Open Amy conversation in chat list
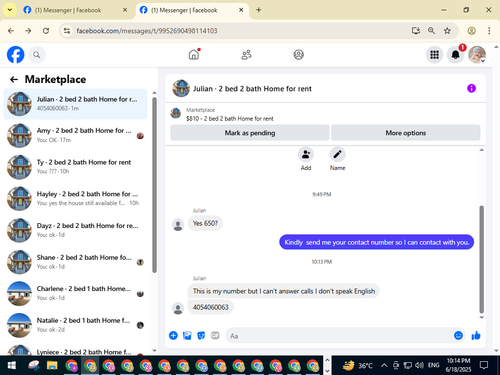 [75, 135]
